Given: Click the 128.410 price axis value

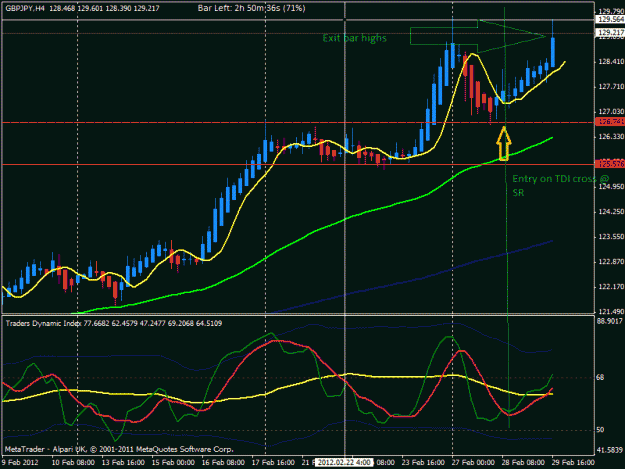Looking at the screenshot, I should coord(611,62).
